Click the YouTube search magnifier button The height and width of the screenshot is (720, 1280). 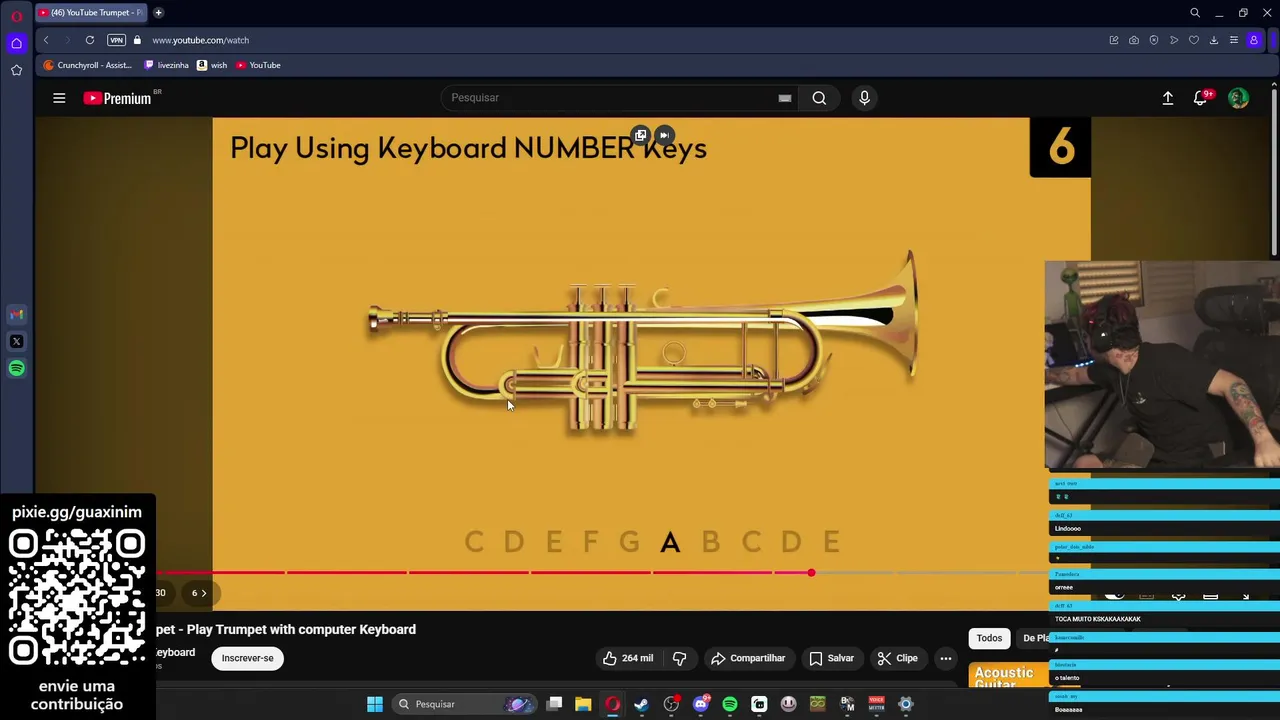click(819, 98)
